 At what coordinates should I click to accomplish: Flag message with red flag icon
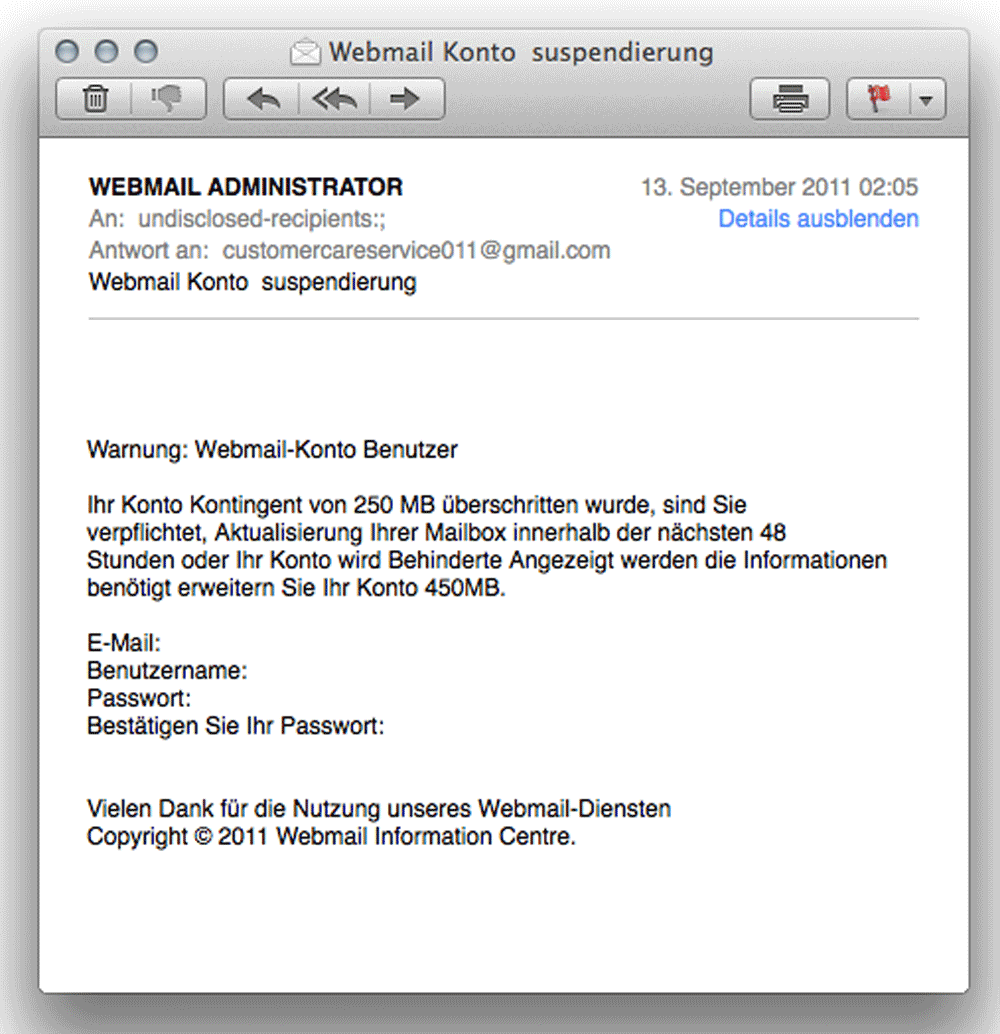[878, 99]
